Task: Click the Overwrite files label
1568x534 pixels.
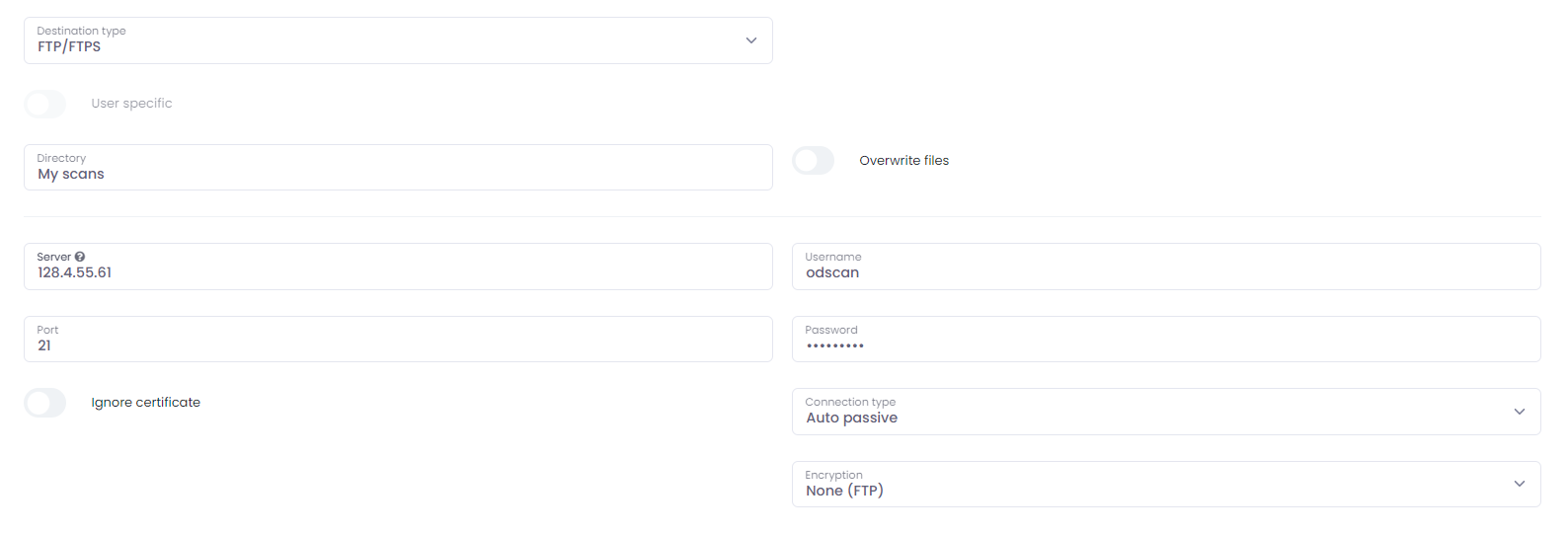Action: click(x=904, y=161)
